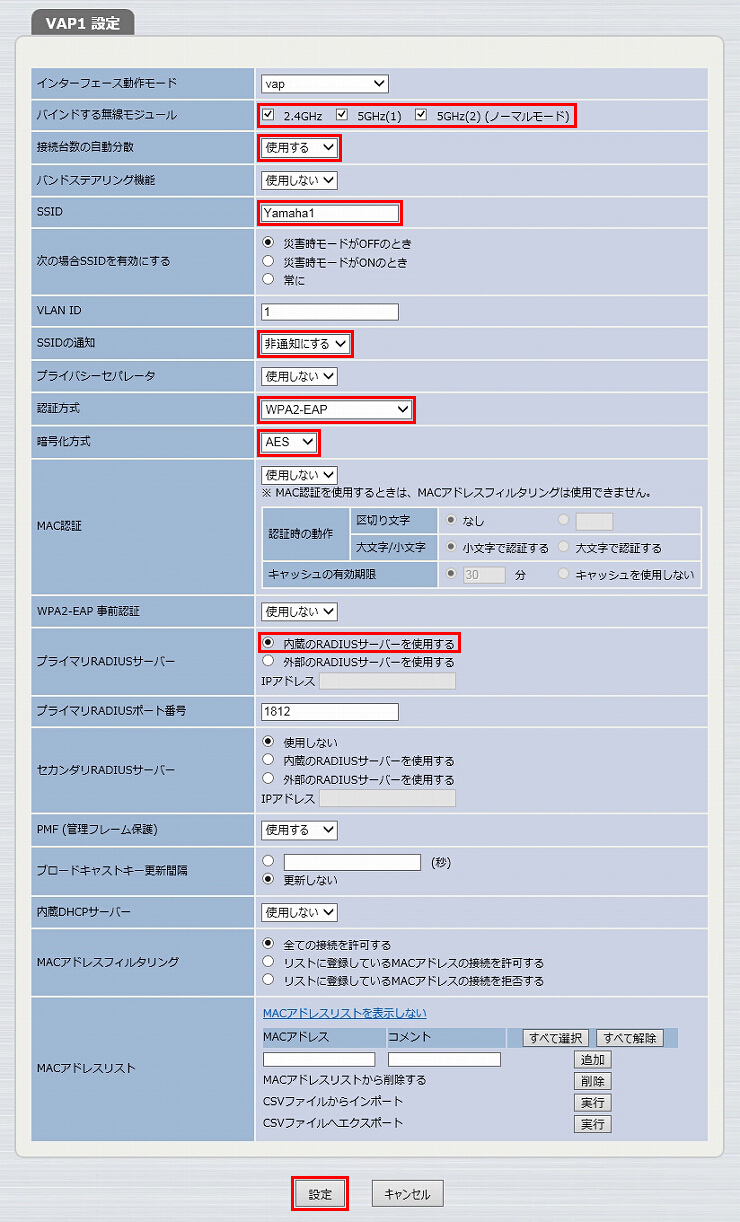Image resolution: width=740 pixels, height=1222 pixels.
Task: Select the VAP1 設定 tab header
Action: [x=82, y=24]
